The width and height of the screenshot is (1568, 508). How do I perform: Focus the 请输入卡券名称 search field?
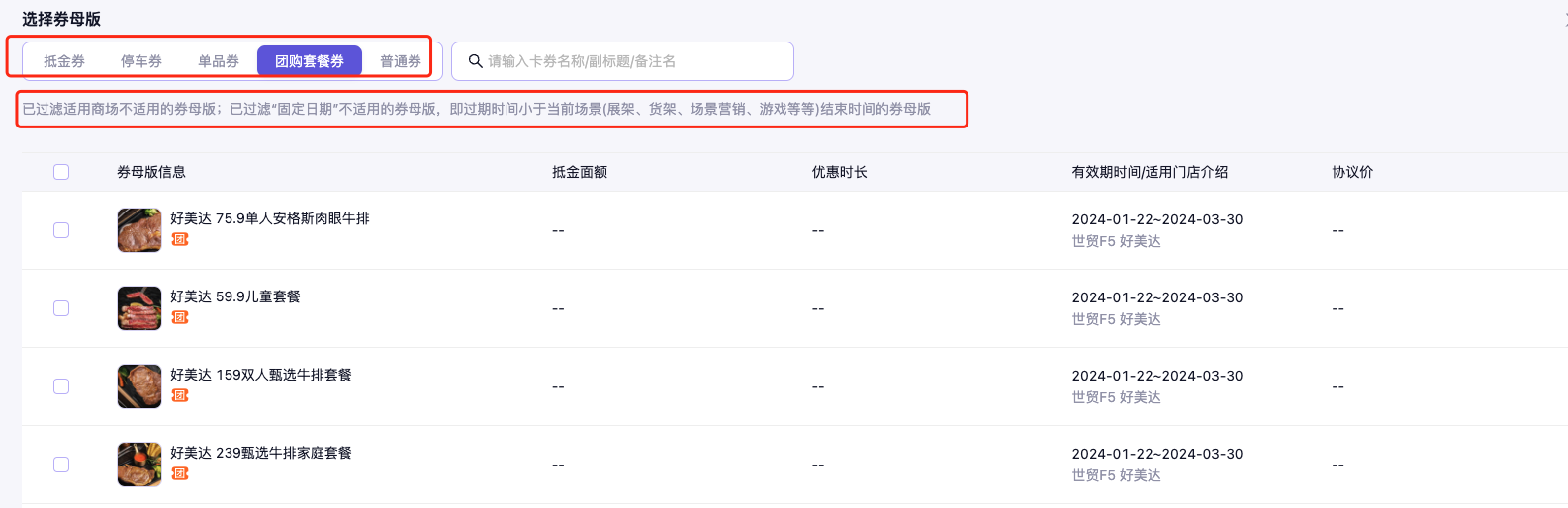coord(633,61)
